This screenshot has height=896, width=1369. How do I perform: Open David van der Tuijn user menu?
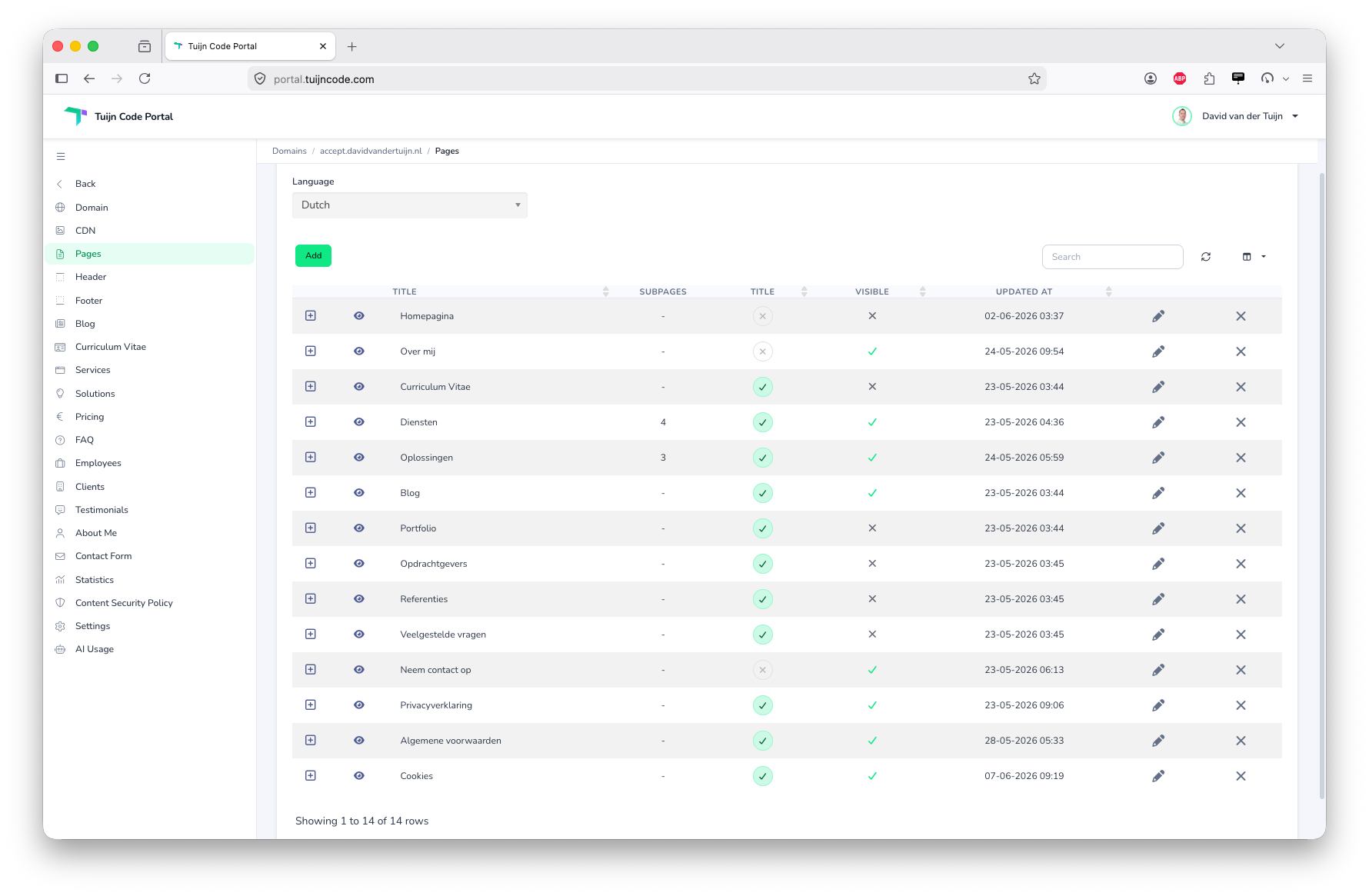tap(1235, 116)
